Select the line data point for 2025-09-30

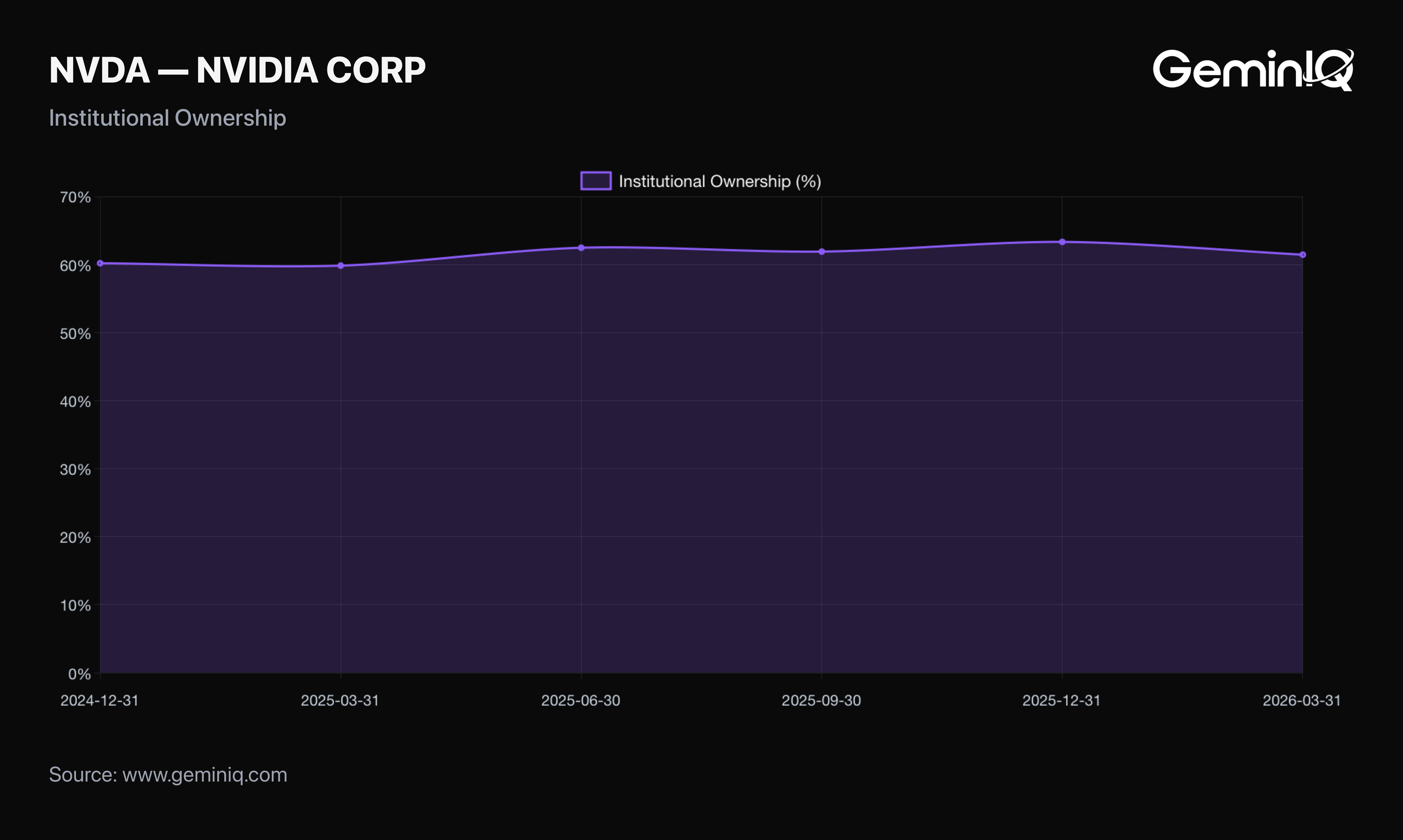[x=822, y=252]
